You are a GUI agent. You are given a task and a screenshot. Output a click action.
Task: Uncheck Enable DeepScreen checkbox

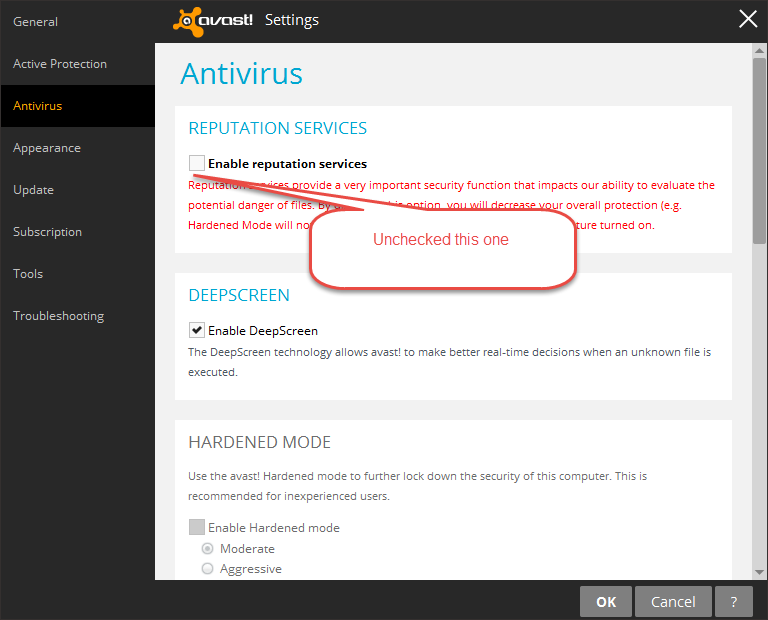pyautogui.click(x=197, y=331)
